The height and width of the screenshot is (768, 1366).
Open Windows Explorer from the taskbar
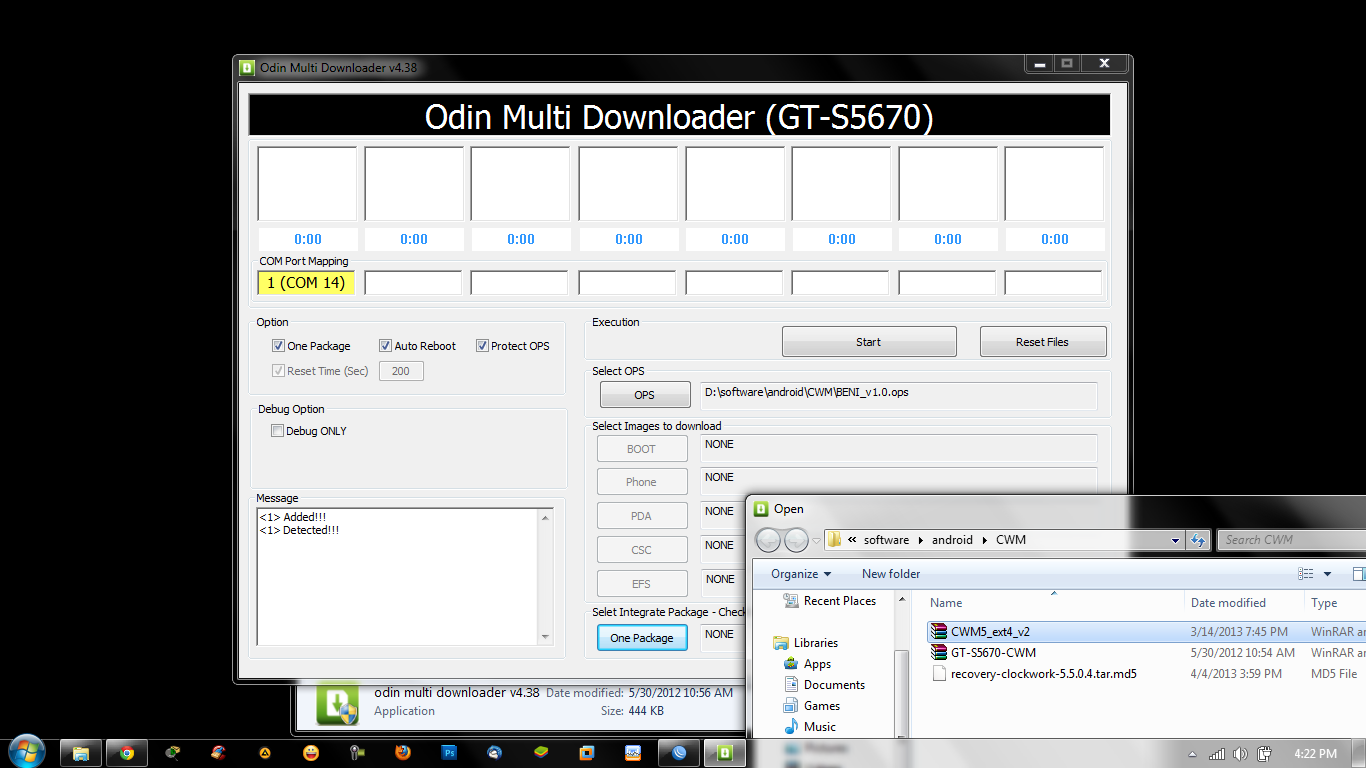click(81, 753)
